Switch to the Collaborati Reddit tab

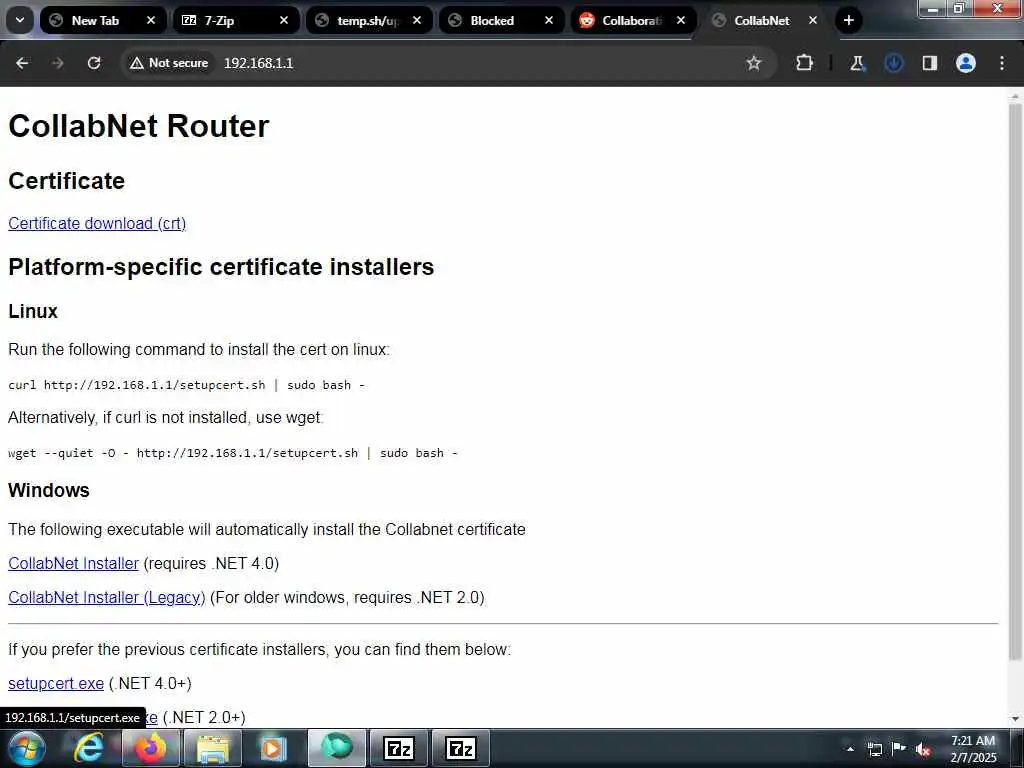coord(635,20)
